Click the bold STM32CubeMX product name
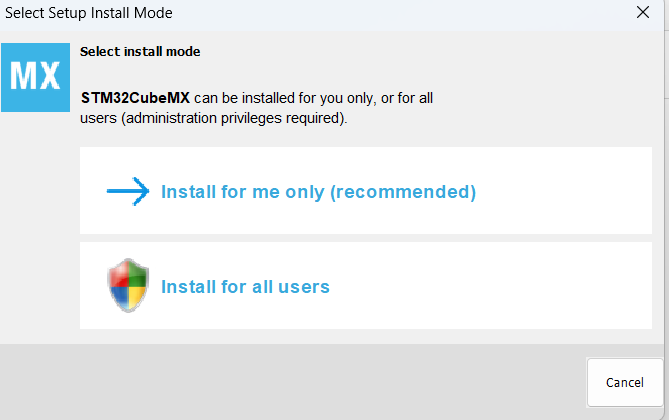669x420 pixels. [x=135, y=99]
